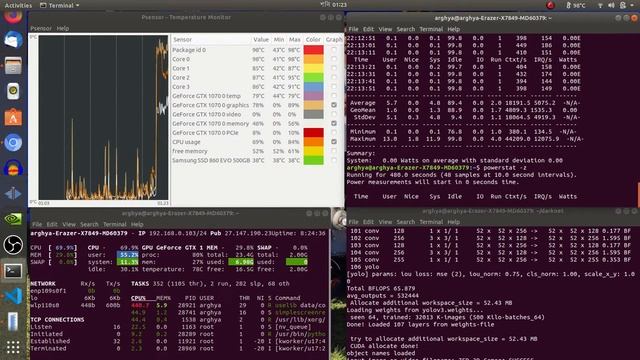Viewport: 640px width, 360px height.
Task: Open the network indicator in top bar
Action: pos(600,5)
